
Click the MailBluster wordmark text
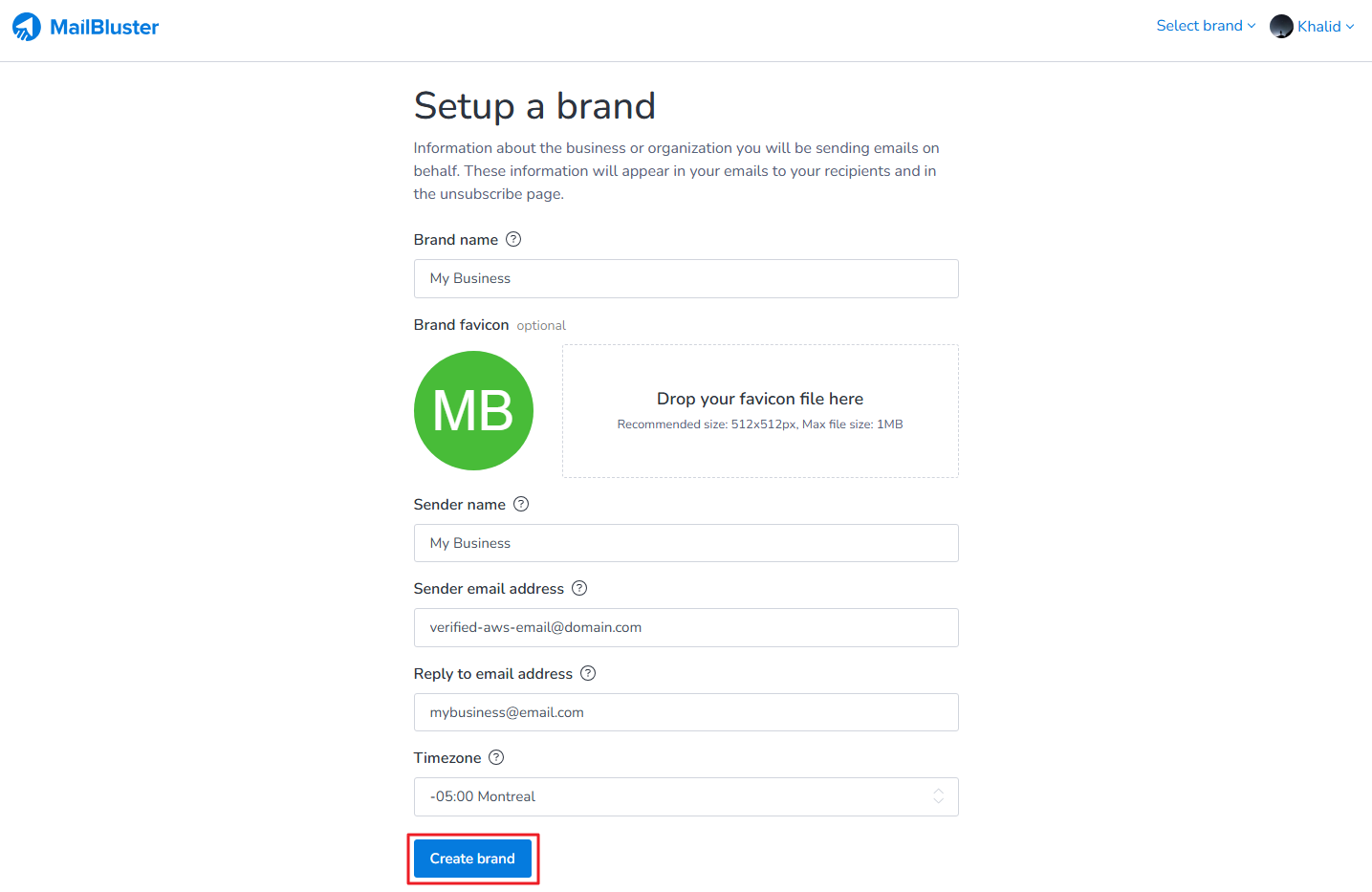pyautogui.click(x=104, y=27)
